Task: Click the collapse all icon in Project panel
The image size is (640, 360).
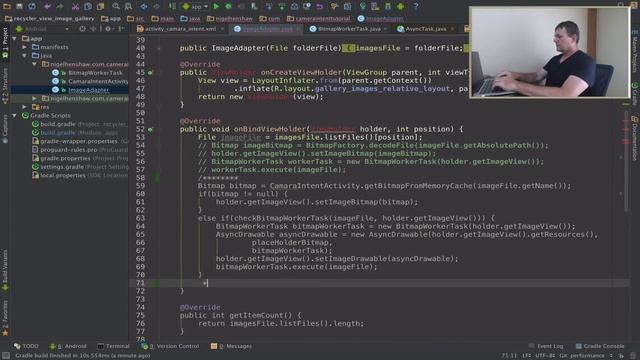Action: click(x=93, y=29)
